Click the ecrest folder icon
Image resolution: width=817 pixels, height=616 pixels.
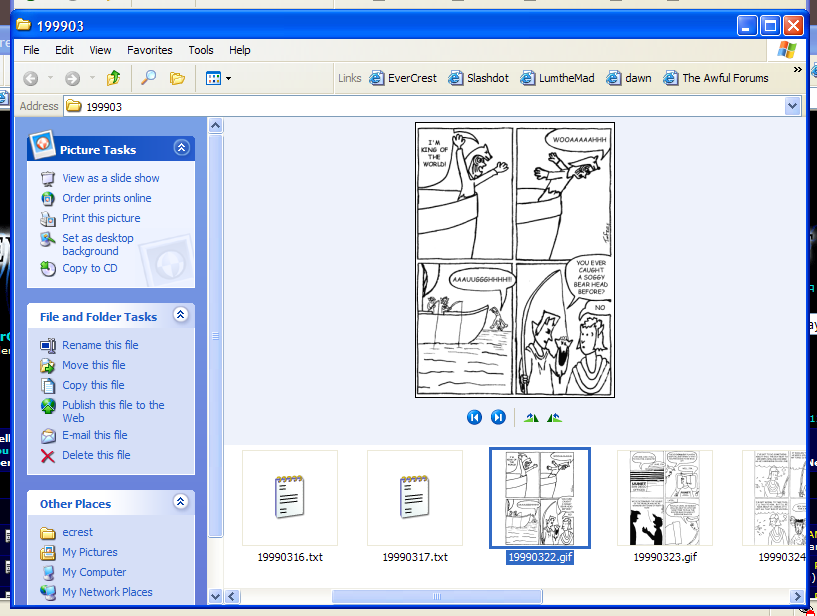coord(47,533)
